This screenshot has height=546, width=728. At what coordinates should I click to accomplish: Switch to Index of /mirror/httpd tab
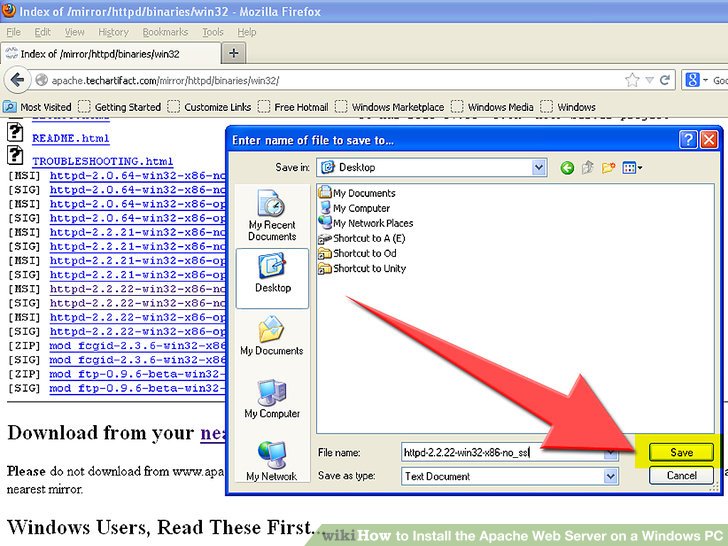[x=110, y=53]
